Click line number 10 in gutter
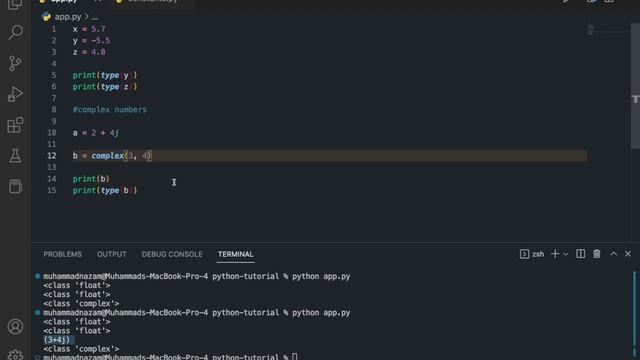Screen dimensions: 640x360 point(51,133)
